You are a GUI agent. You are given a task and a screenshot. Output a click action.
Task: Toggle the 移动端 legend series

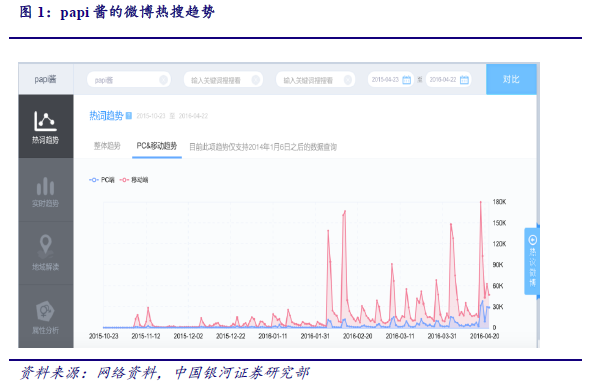coord(134,180)
